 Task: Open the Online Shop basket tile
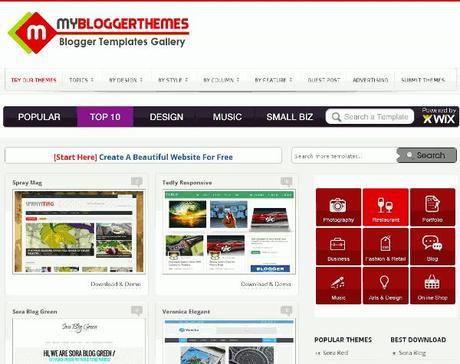tap(432, 285)
